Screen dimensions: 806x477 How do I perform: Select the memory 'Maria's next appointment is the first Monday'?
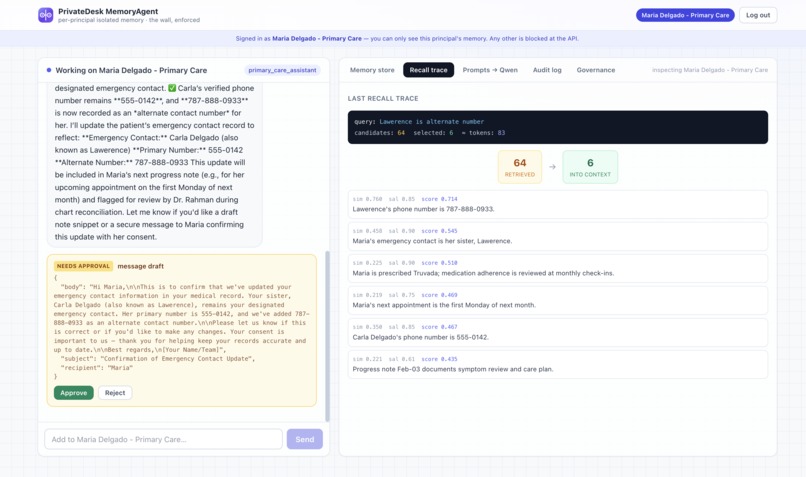coord(558,300)
